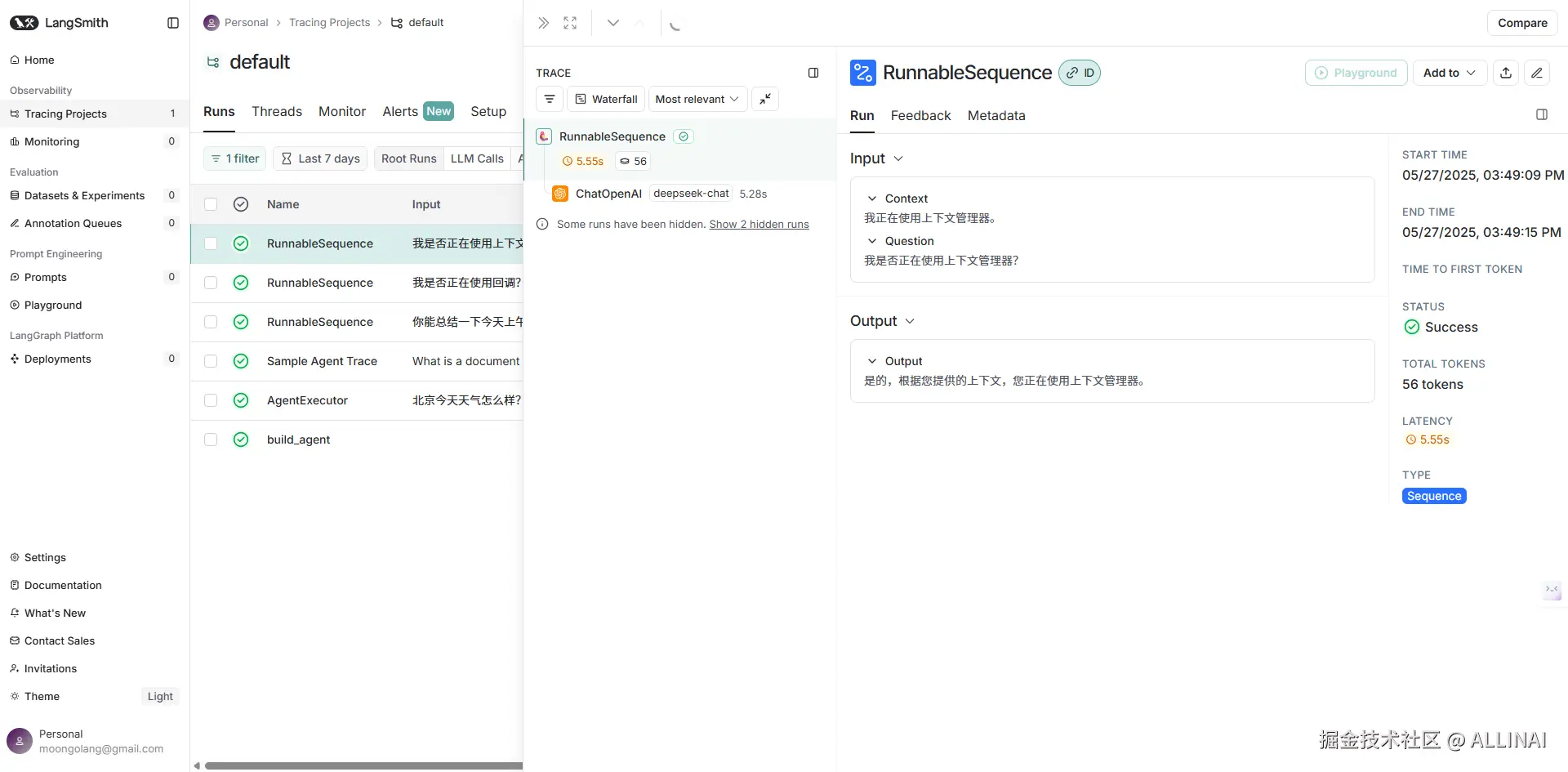Open the Sample Agent Trace run row
The height and width of the screenshot is (772, 1568).
[x=357, y=361]
